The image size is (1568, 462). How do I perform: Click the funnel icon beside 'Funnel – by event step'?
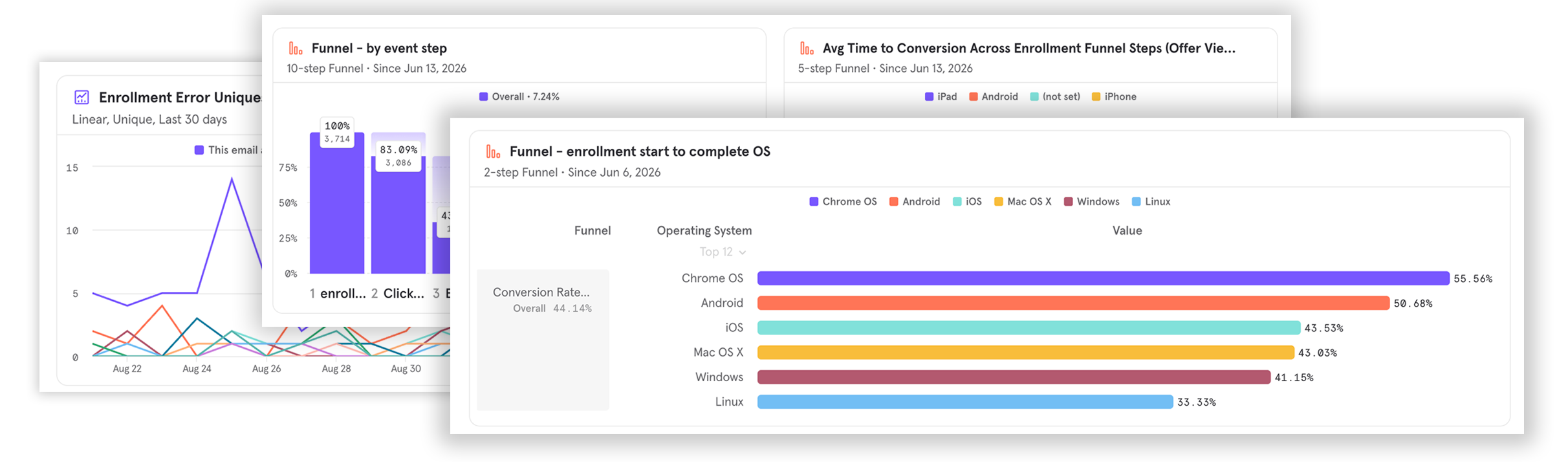click(296, 49)
